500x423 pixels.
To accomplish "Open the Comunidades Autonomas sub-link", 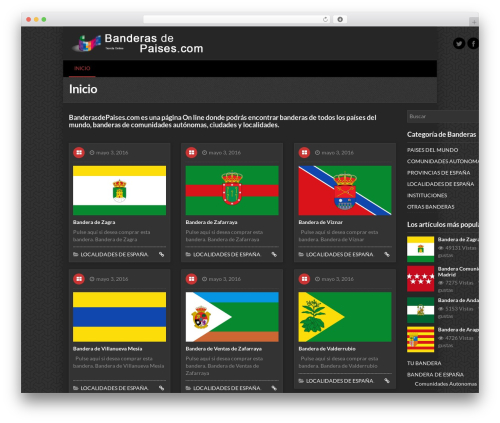I will point(446,384).
